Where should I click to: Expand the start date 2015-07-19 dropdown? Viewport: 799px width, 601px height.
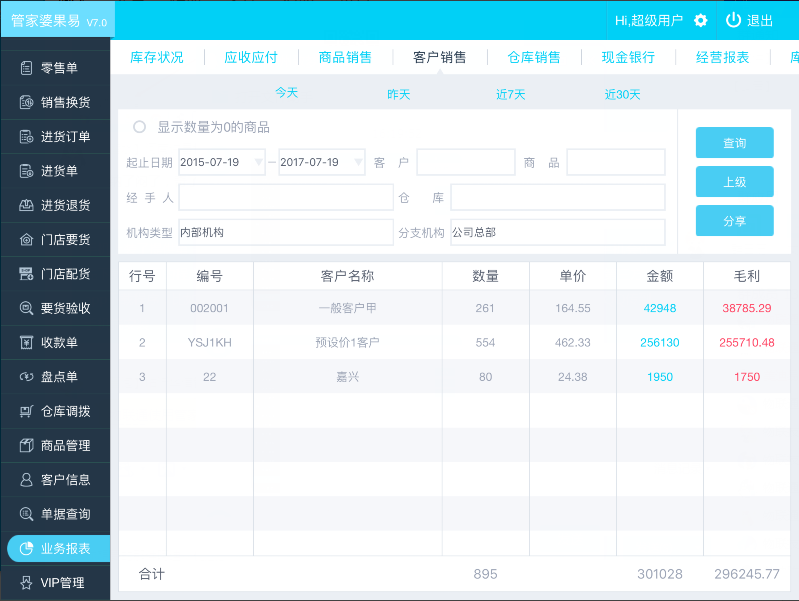[260, 162]
